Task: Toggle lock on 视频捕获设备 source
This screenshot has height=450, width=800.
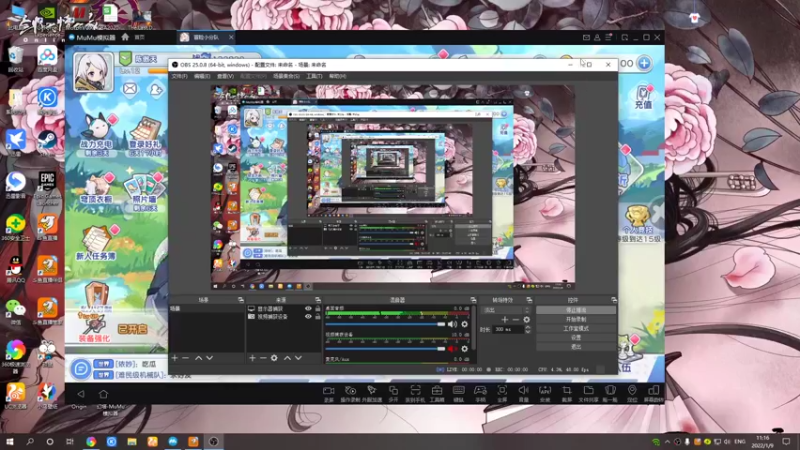Action: pos(318,316)
